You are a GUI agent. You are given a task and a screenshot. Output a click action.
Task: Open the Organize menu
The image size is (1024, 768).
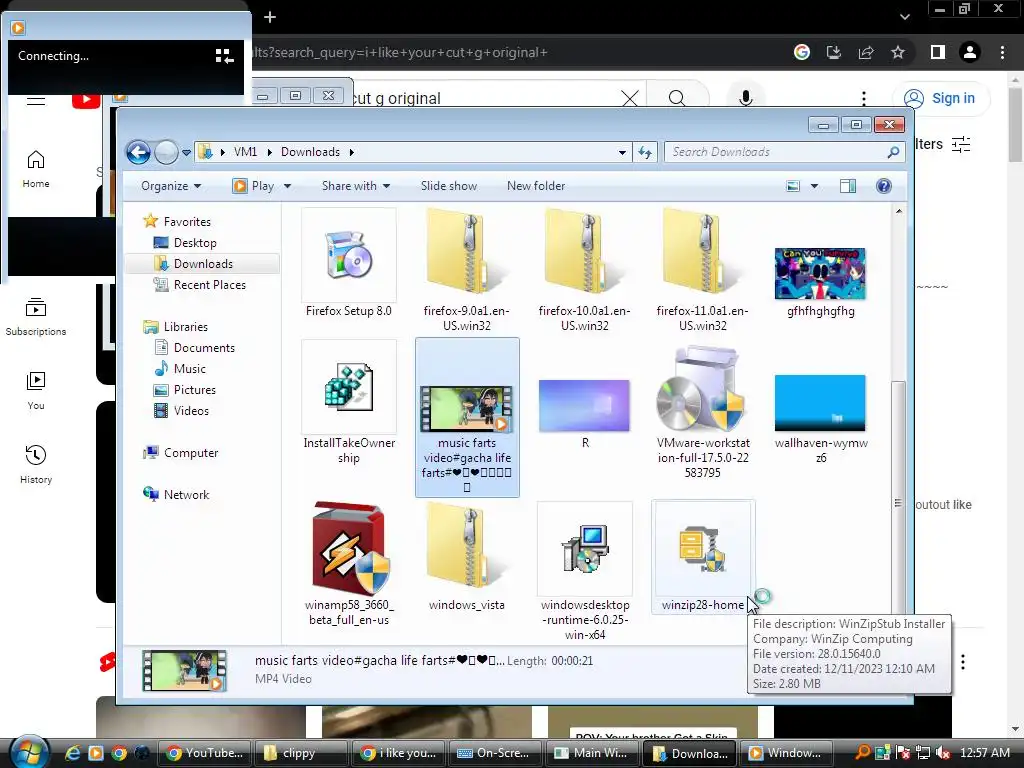point(170,186)
